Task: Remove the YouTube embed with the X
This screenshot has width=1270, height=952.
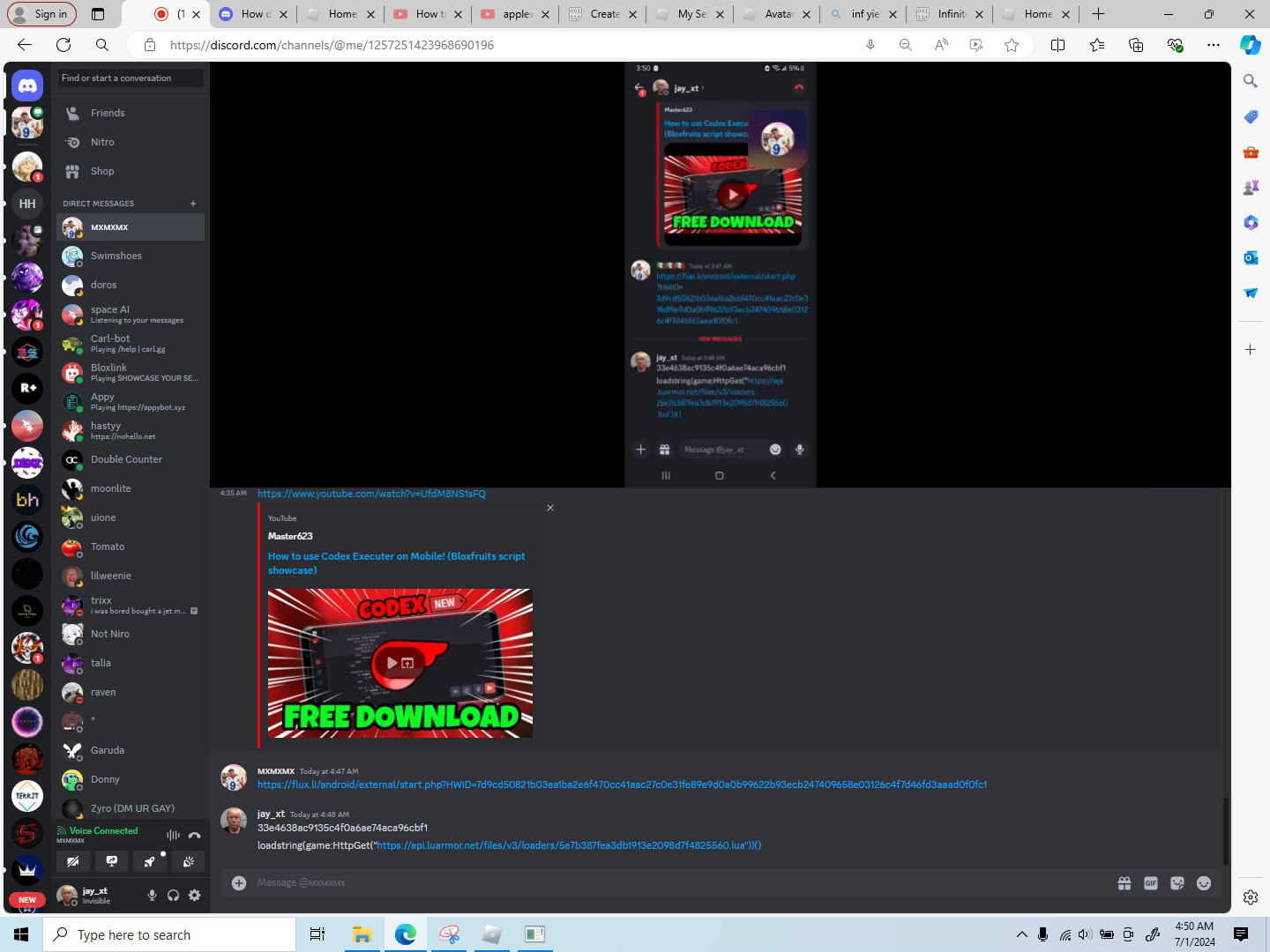Action: pos(550,508)
